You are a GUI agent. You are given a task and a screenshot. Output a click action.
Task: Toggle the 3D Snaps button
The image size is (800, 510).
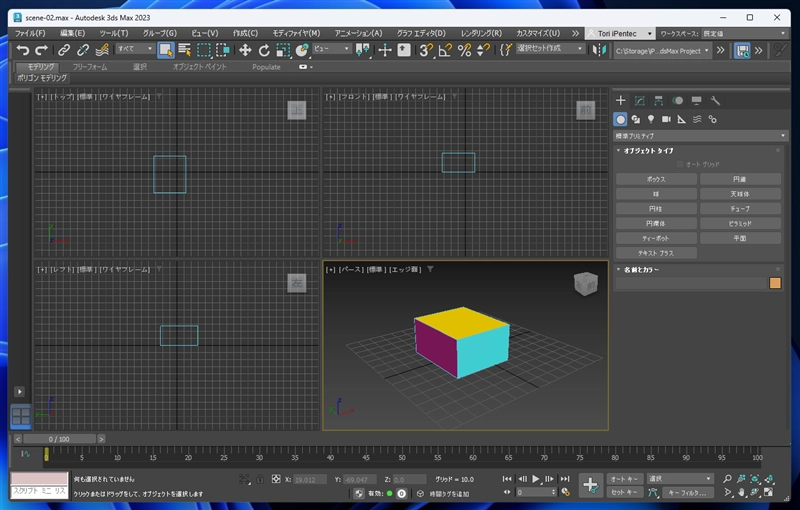point(426,50)
